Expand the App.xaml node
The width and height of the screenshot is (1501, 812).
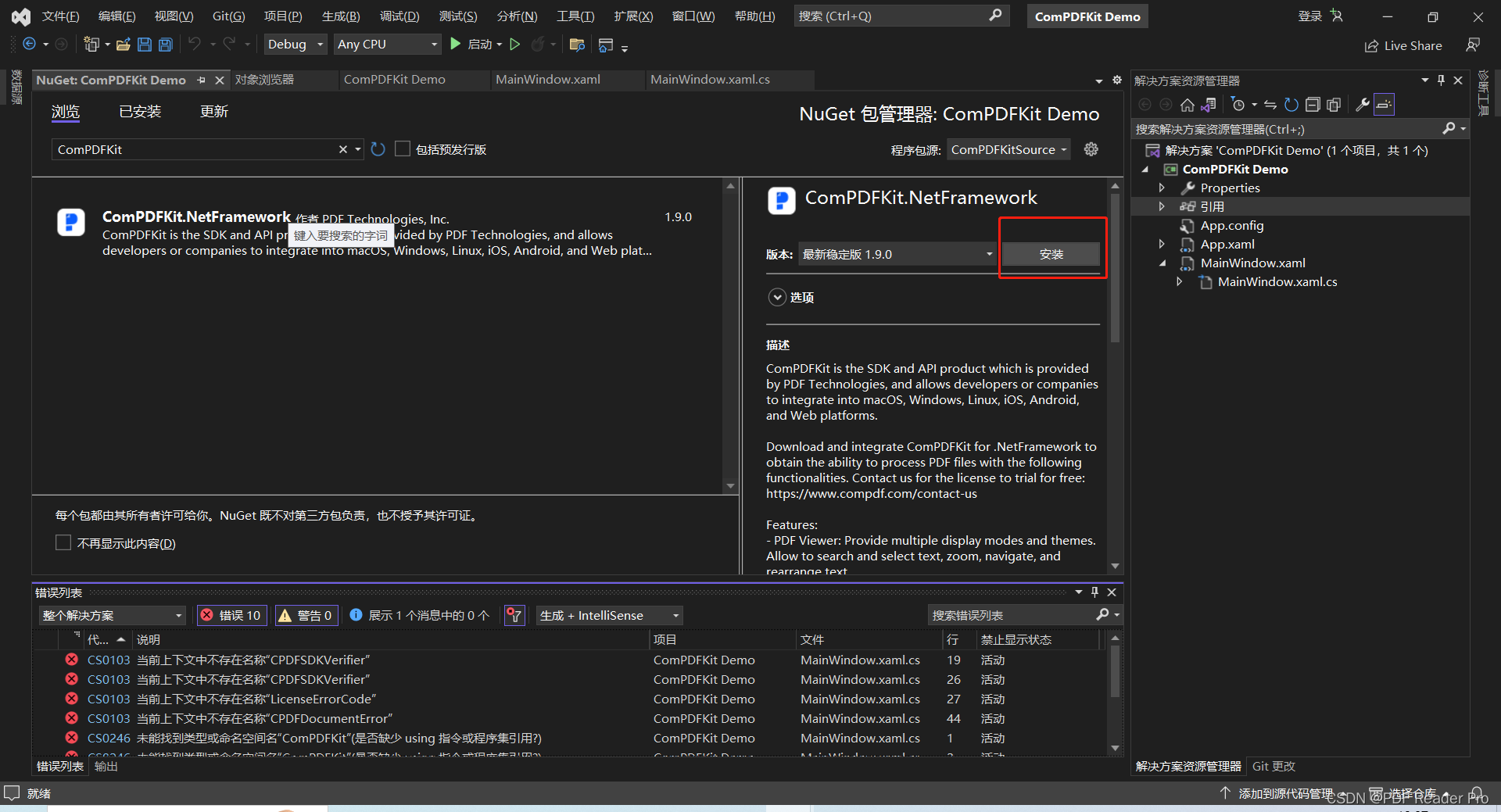point(1162,244)
